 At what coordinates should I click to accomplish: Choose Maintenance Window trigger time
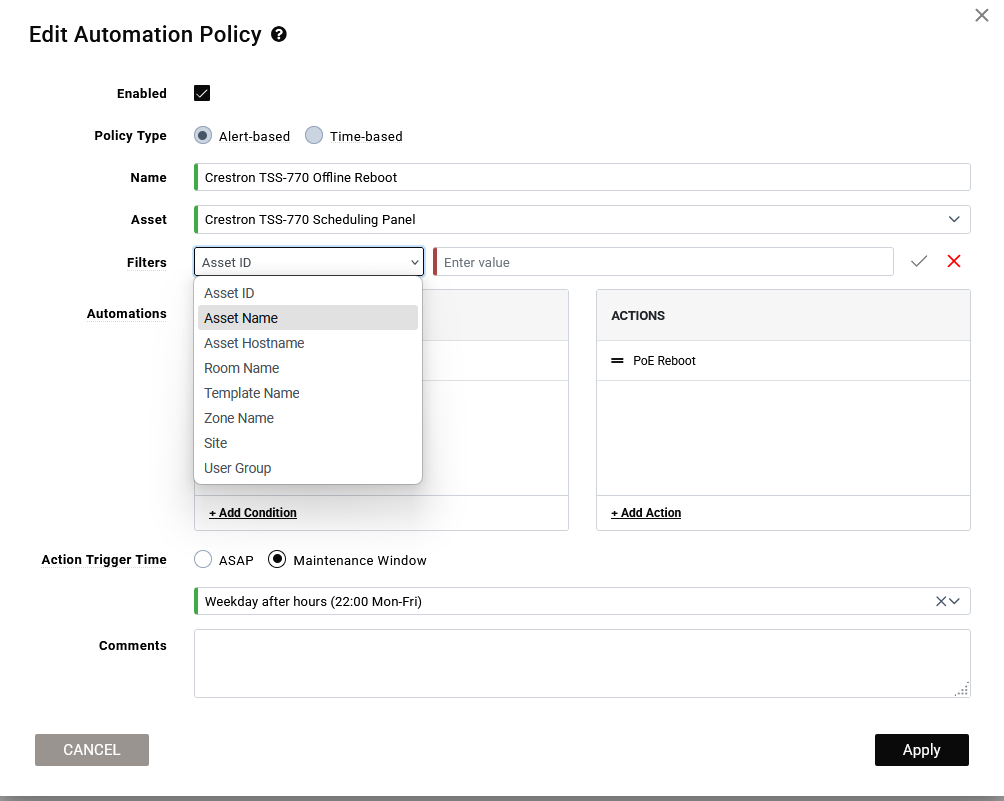tap(277, 560)
